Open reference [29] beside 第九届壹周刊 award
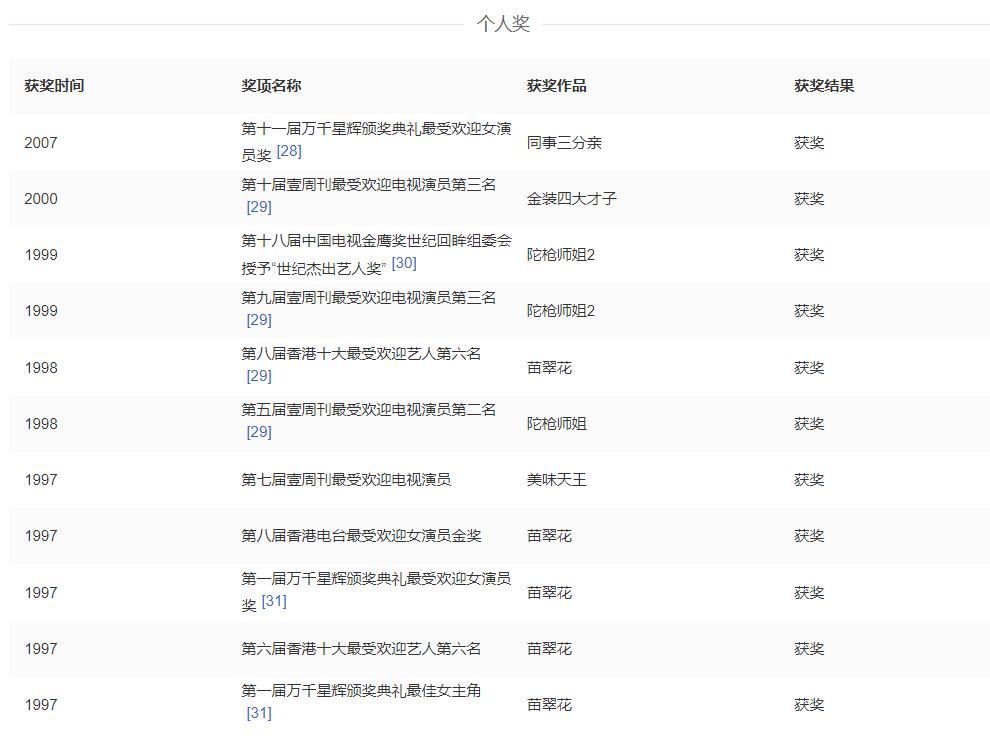 [x=259, y=320]
